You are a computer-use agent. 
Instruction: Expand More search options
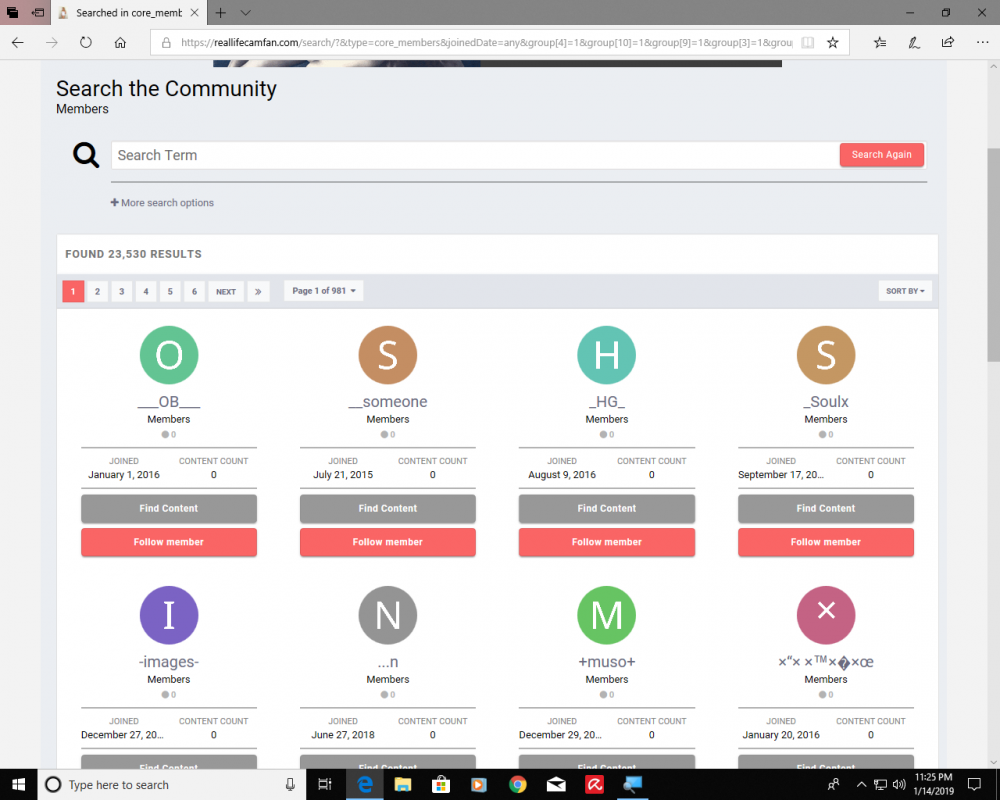(x=162, y=203)
